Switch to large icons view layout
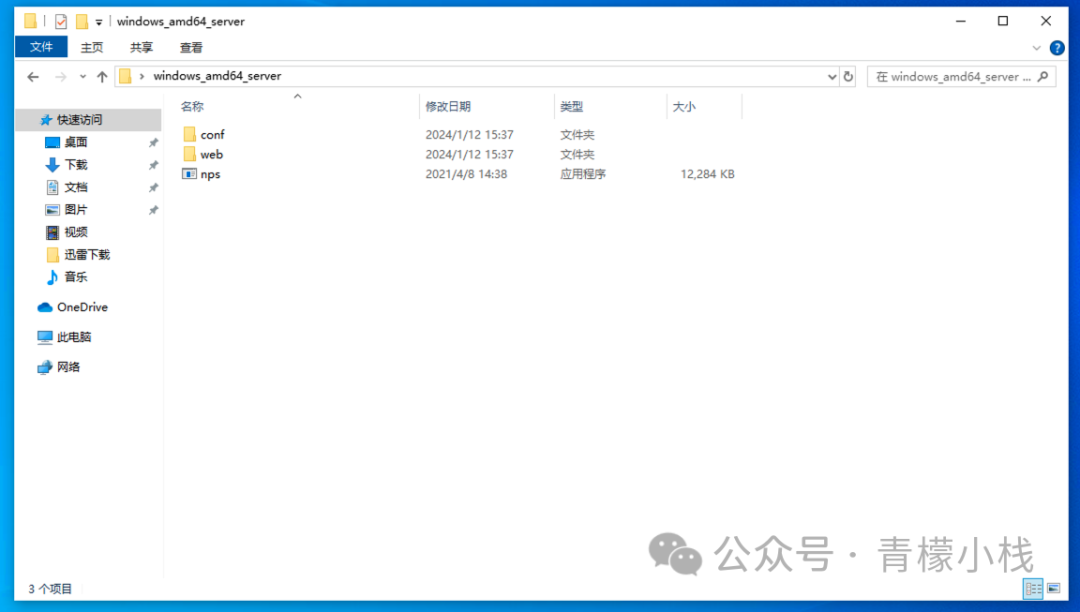 (1054, 589)
